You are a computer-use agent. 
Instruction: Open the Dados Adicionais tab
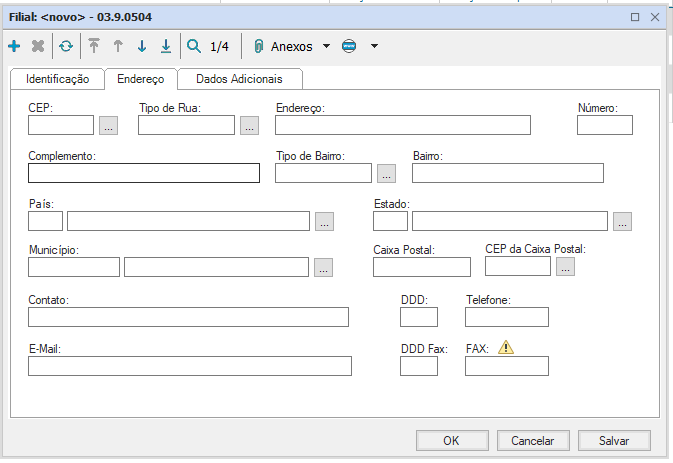[x=239, y=78]
